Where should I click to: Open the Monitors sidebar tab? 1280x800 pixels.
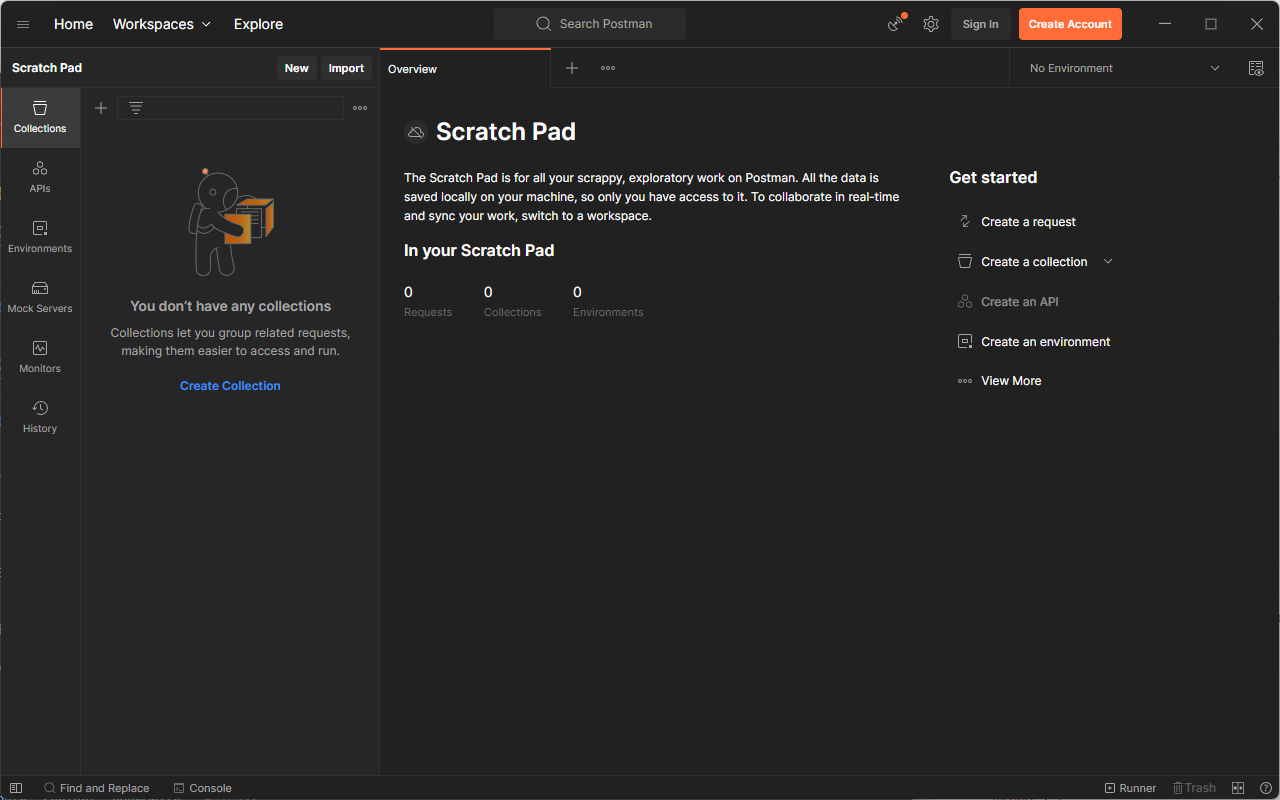40,357
